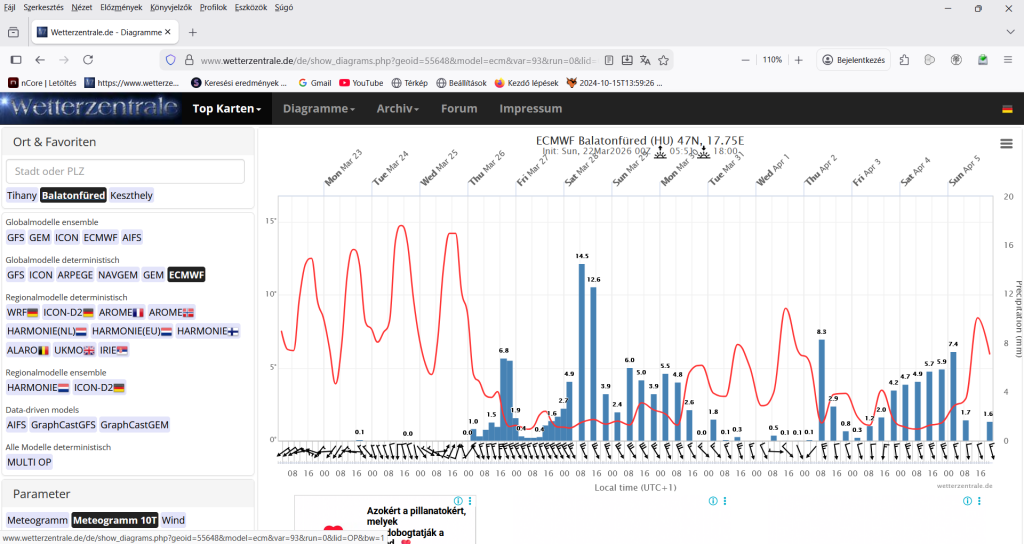Viewport: 1024px width, 544px height.
Task: Go to the Forum nav item
Action: click(x=459, y=109)
